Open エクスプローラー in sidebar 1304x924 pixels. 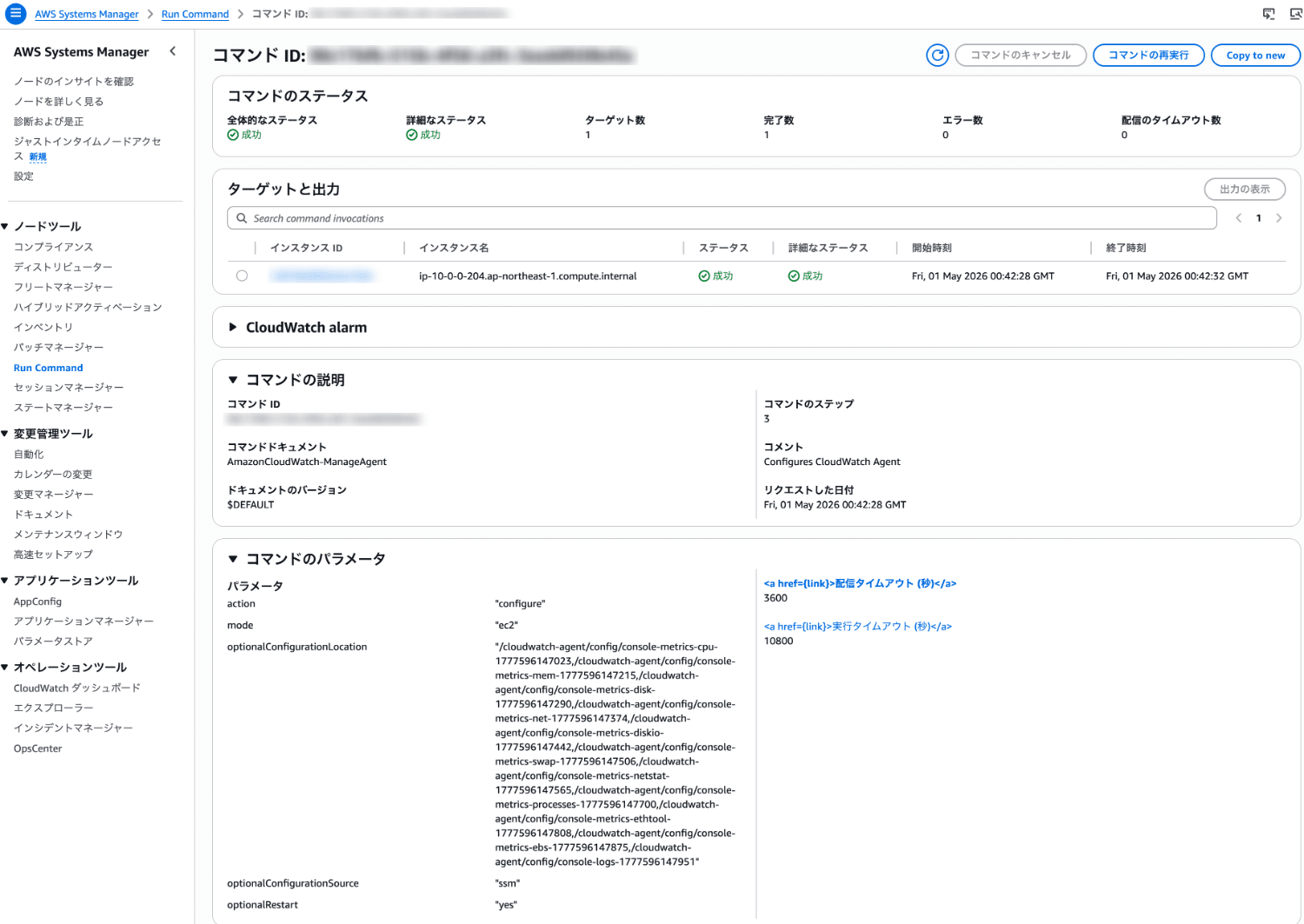coord(53,708)
